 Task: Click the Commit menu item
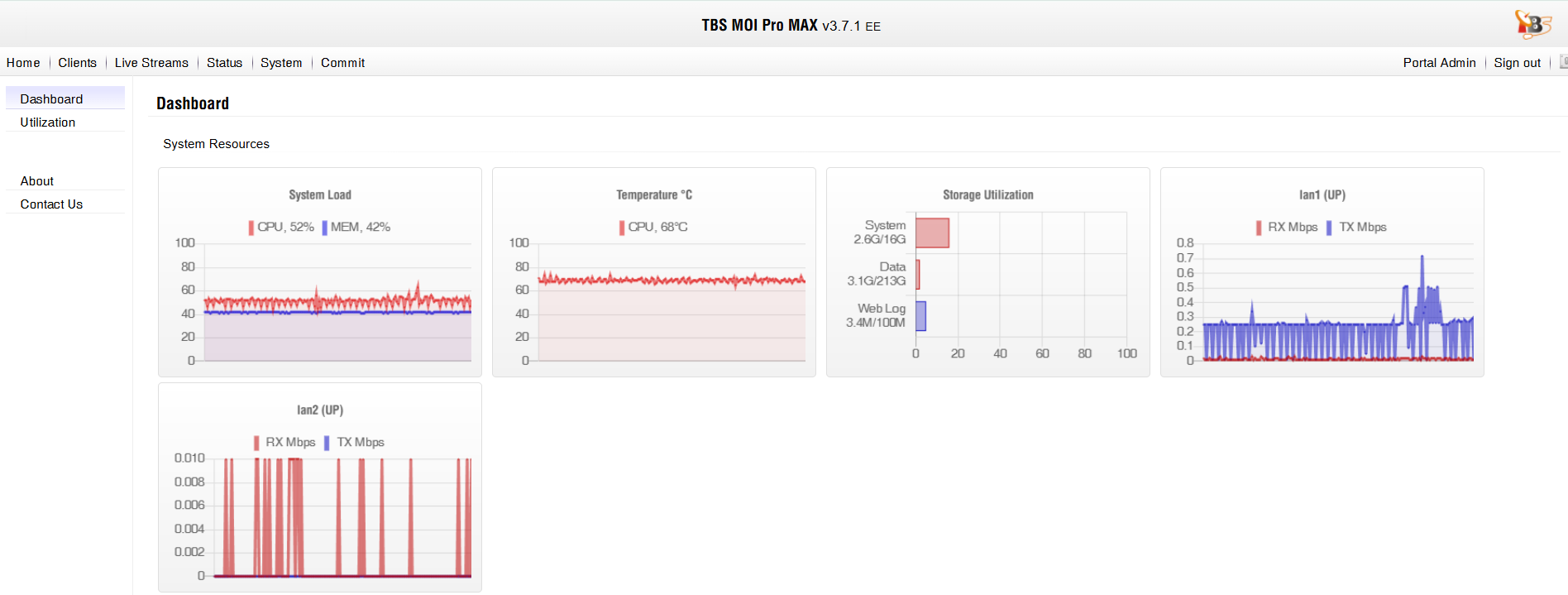point(342,63)
